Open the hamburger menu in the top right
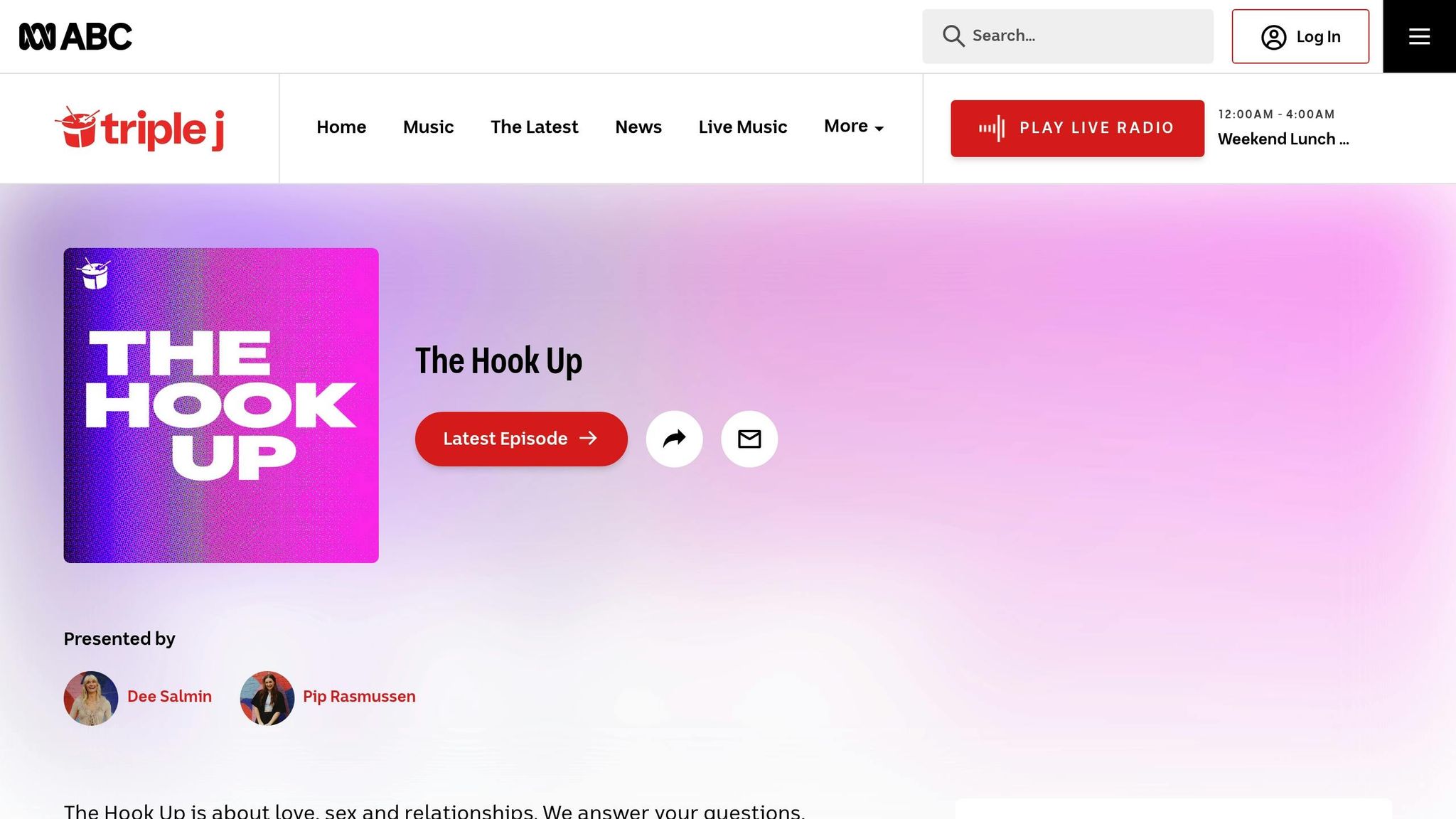The width and height of the screenshot is (1456, 819). (x=1418, y=36)
